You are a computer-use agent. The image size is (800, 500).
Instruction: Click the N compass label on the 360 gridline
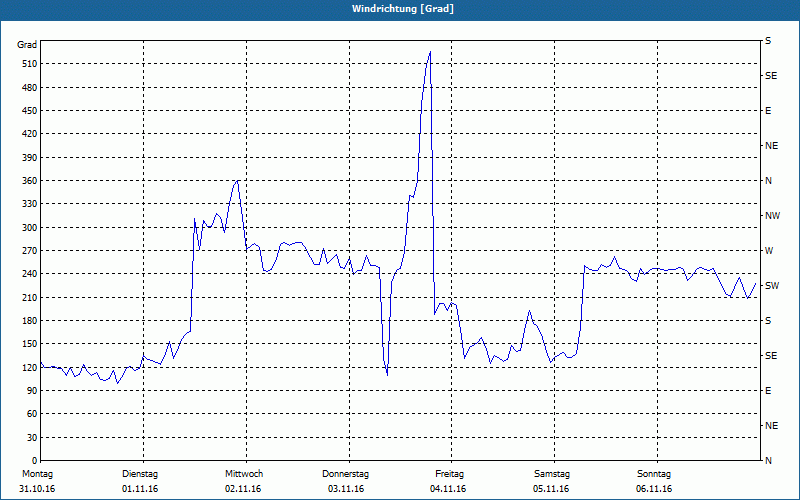769,181
